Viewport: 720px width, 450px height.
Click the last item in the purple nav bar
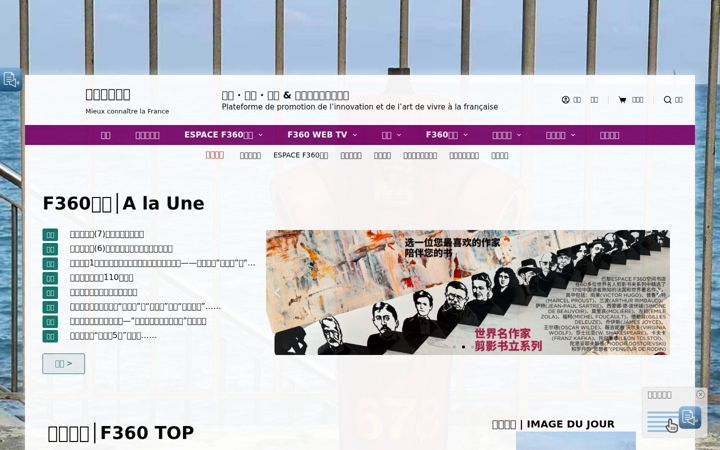(609, 135)
